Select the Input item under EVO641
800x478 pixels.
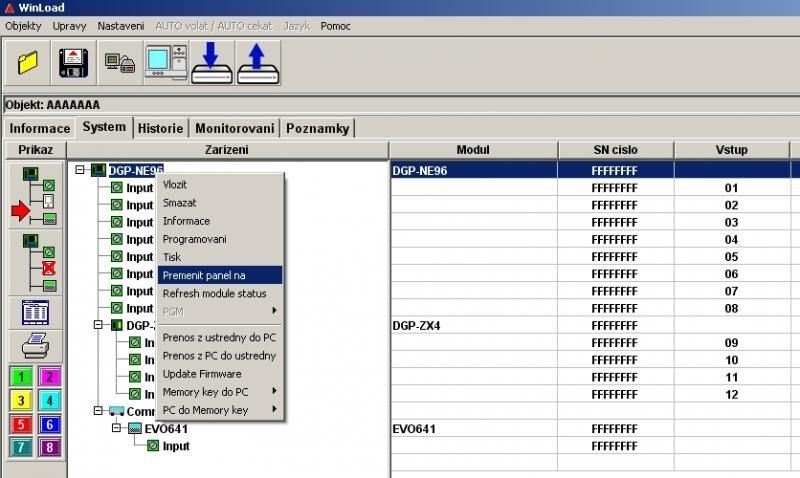176,446
